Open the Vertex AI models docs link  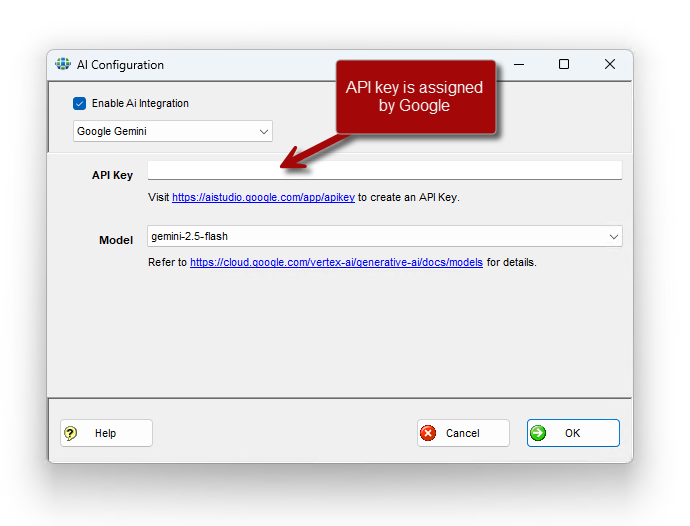point(336,262)
